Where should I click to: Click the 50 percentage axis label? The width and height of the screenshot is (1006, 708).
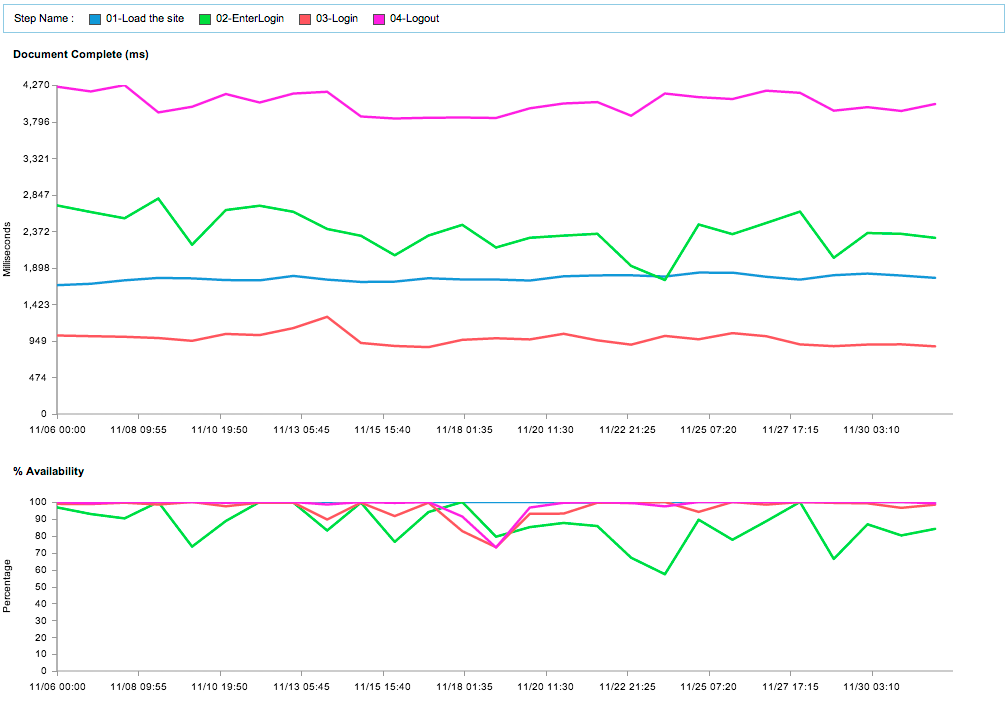42,587
